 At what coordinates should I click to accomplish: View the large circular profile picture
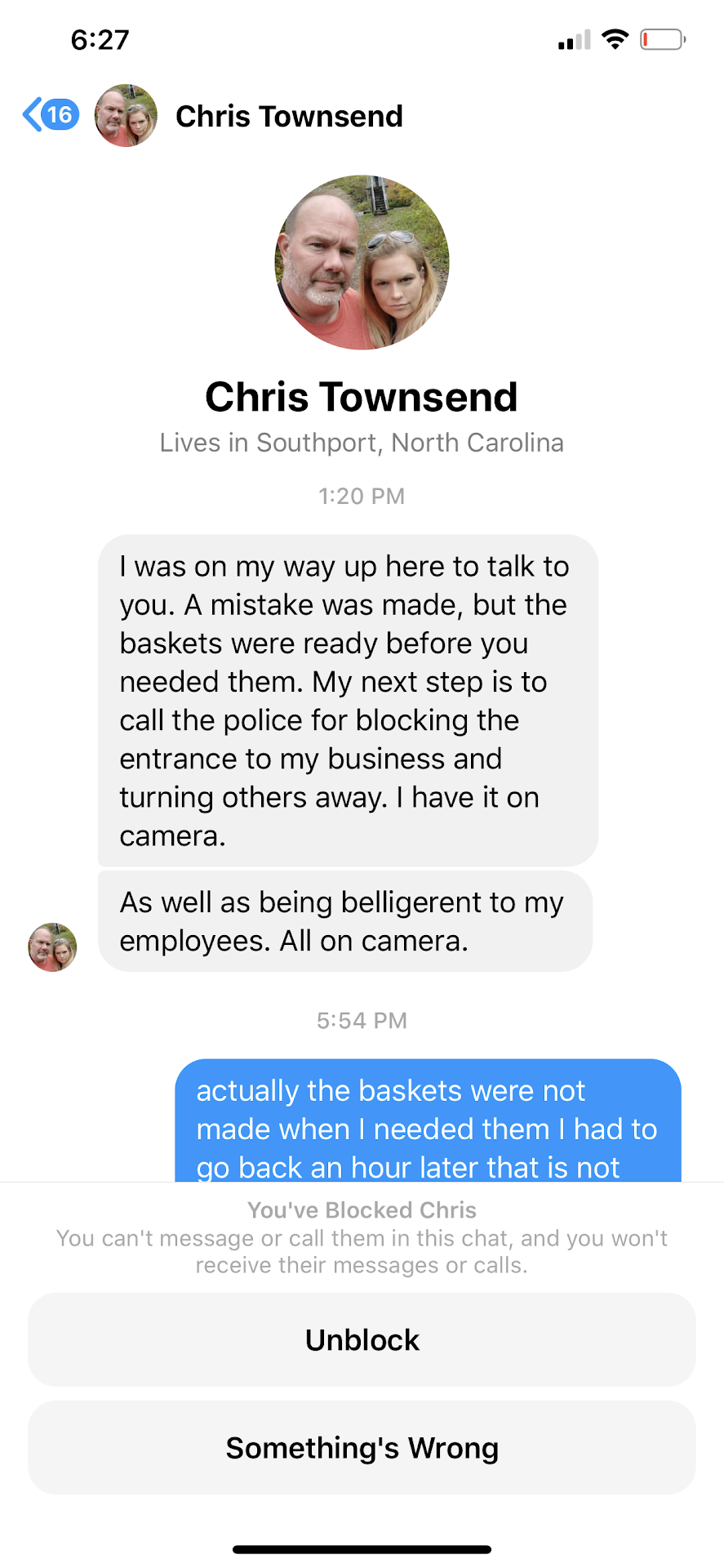pyautogui.click(x=362, y=262)
